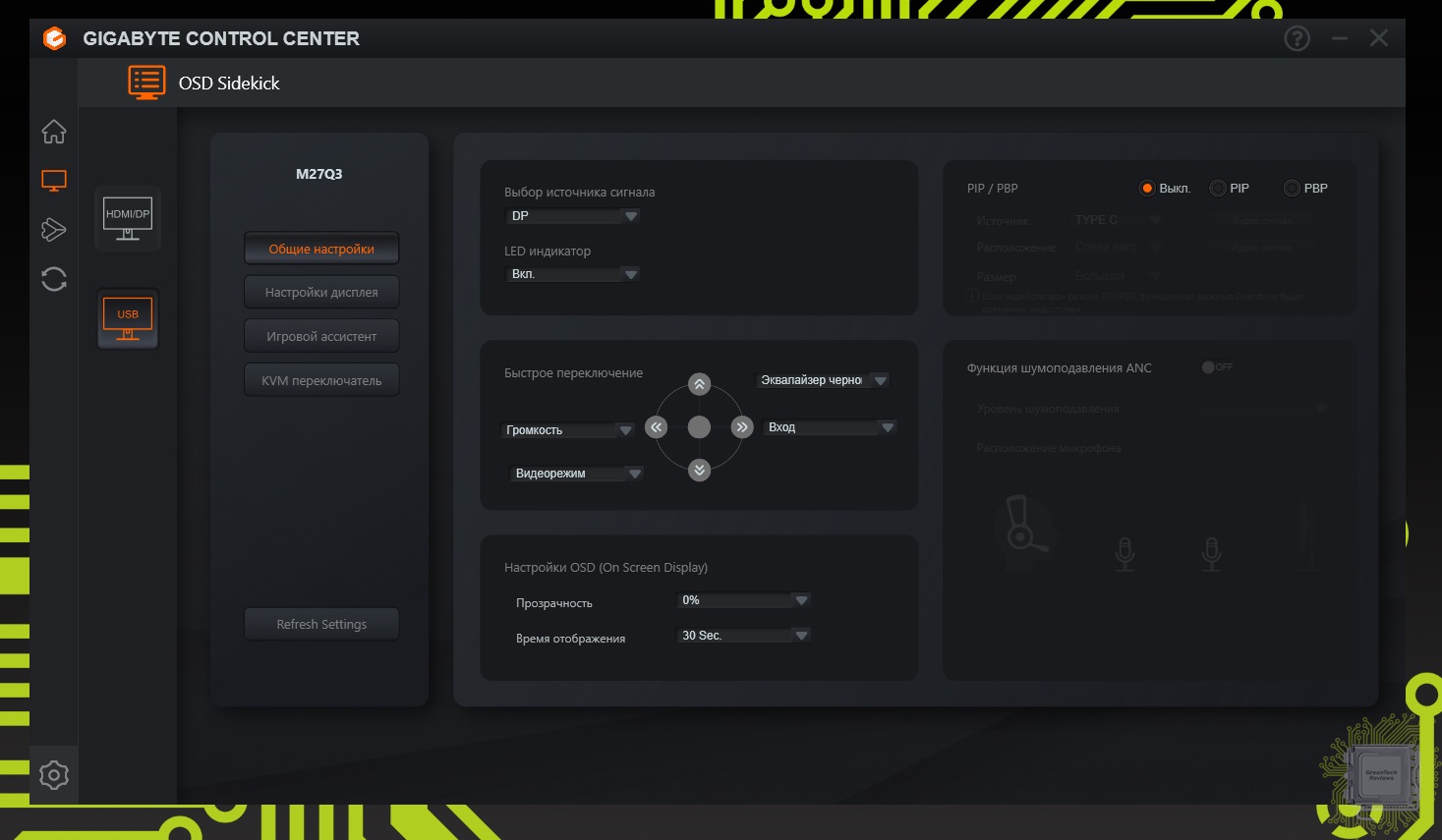Click the Refresh Settings button

tap(321, 624)
